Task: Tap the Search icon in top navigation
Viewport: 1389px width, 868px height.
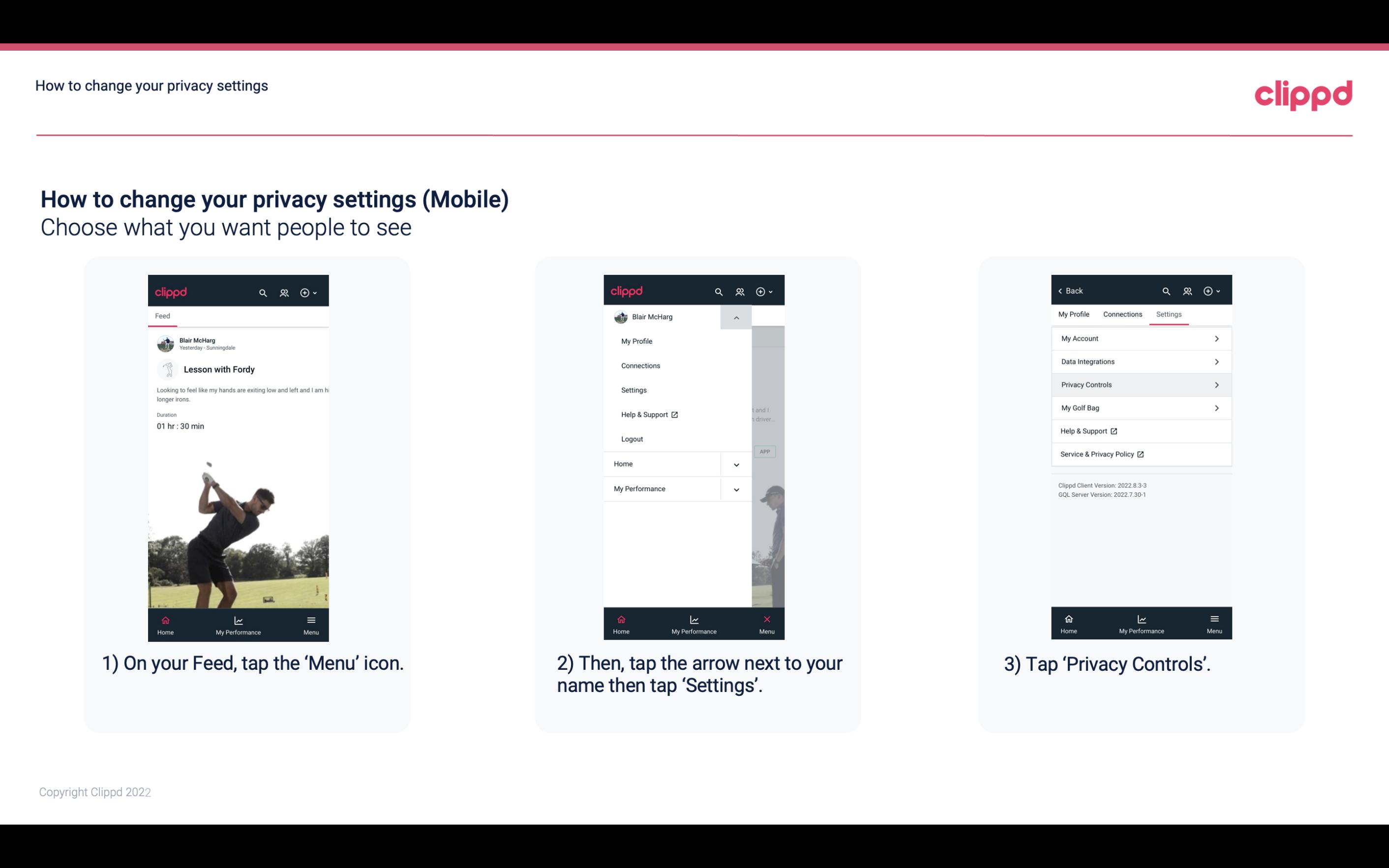Action: click(263, 291)
